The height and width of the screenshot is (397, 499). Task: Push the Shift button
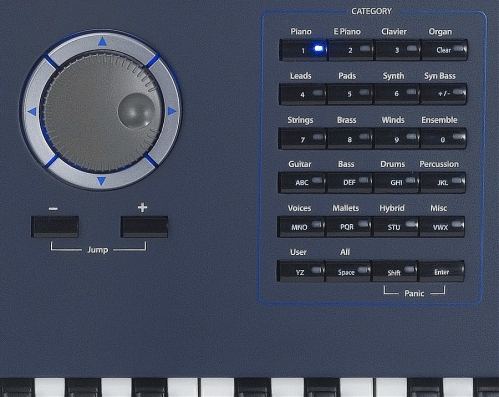pyautogui.click(x=395, y=272)
